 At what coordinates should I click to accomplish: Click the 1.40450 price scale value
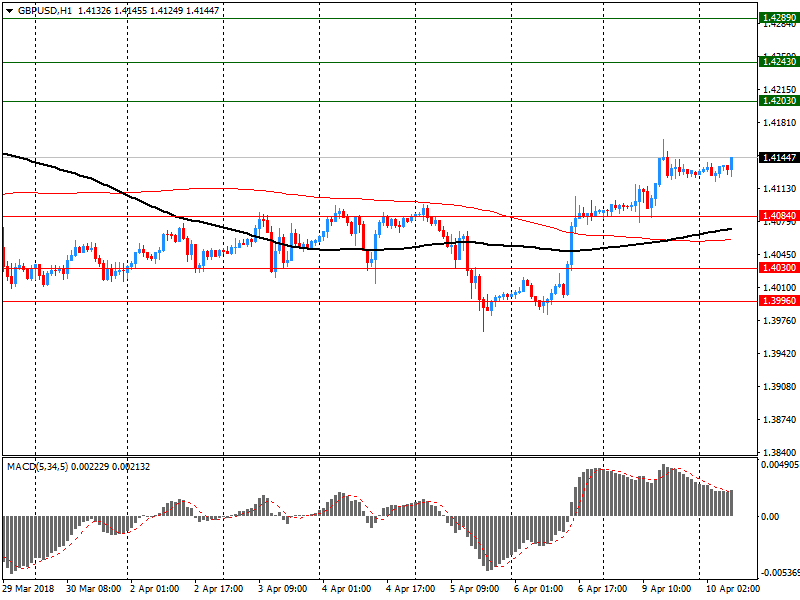click(779, 254)
